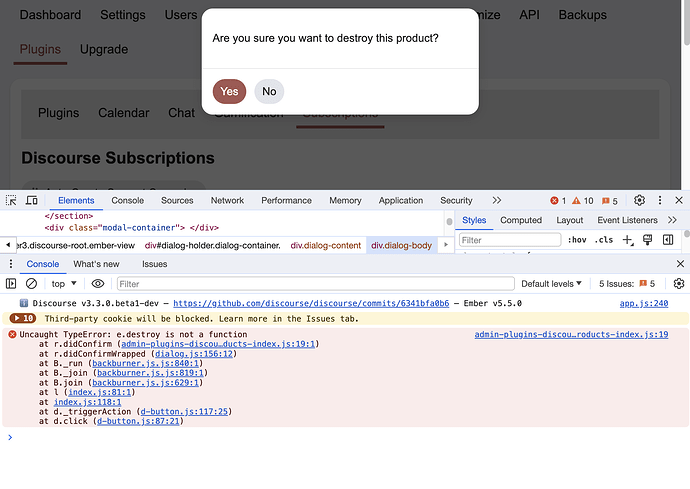Select div.dialog-content breadcrumb
The image size is (690, 489).
pos(326,246)
